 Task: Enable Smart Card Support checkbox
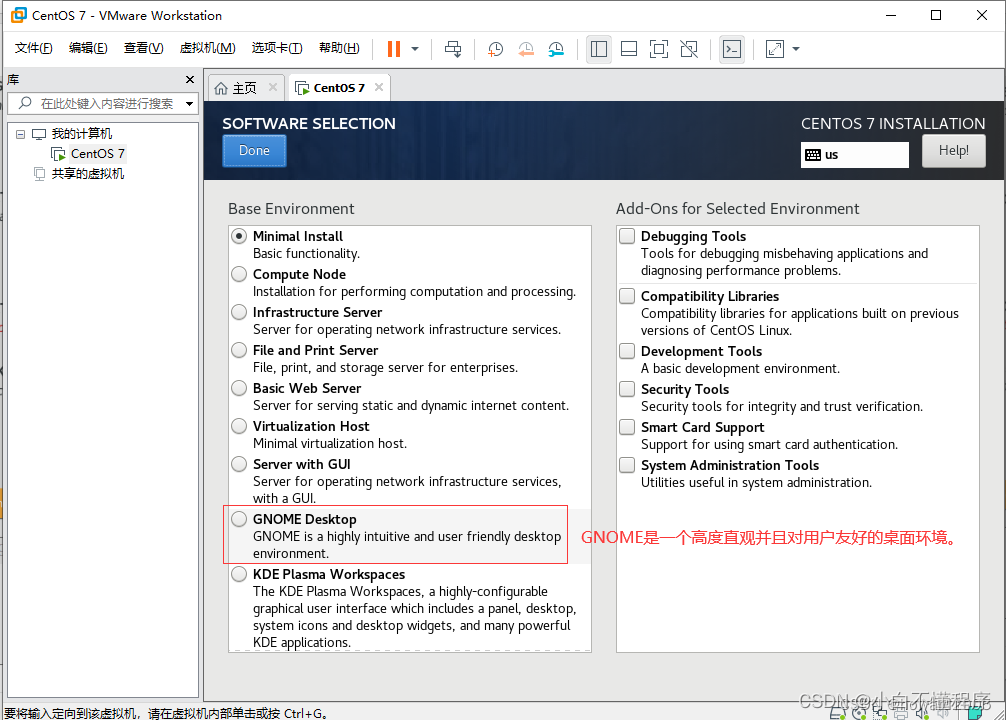pyautogui.click(x=627, y=427)
